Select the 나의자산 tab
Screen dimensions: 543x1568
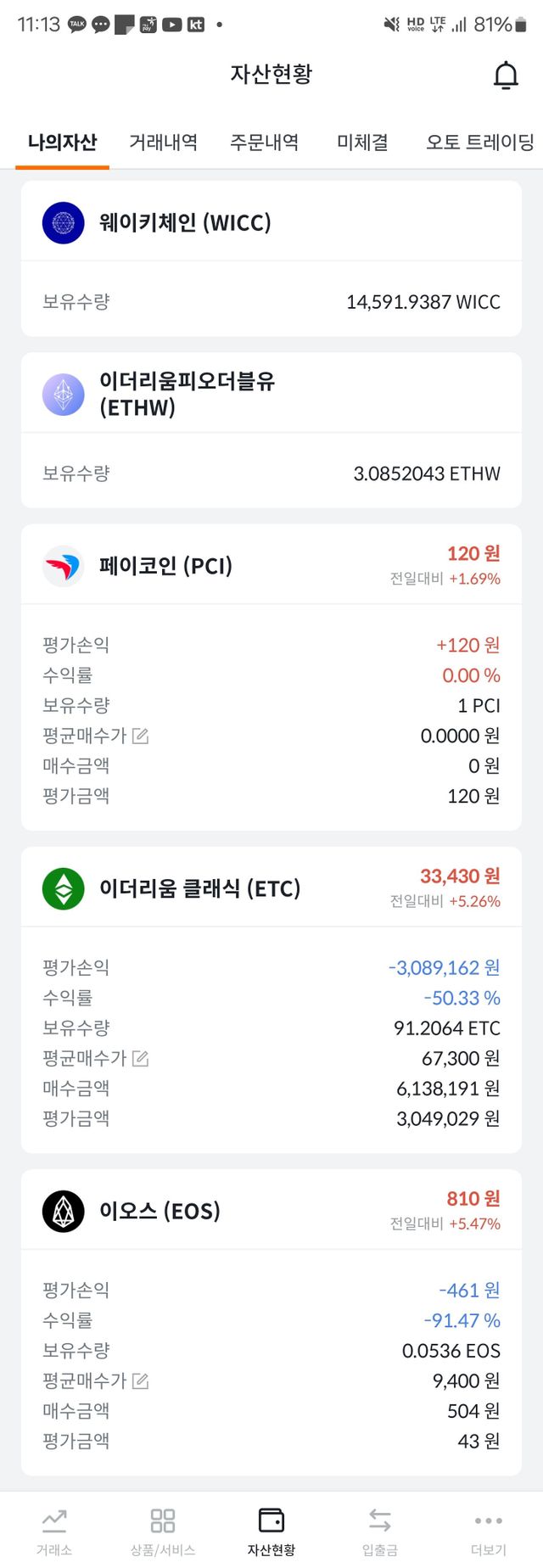(x=63, y=142)
